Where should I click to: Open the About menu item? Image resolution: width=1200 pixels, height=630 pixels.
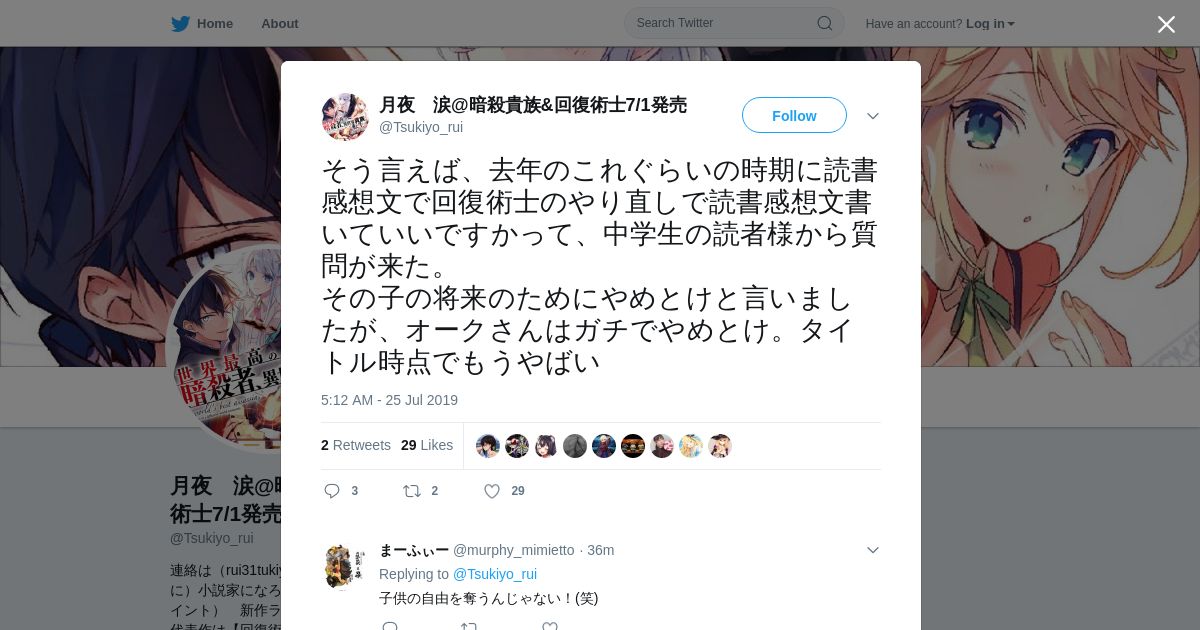pyautogui.click(x=280, y=23)
